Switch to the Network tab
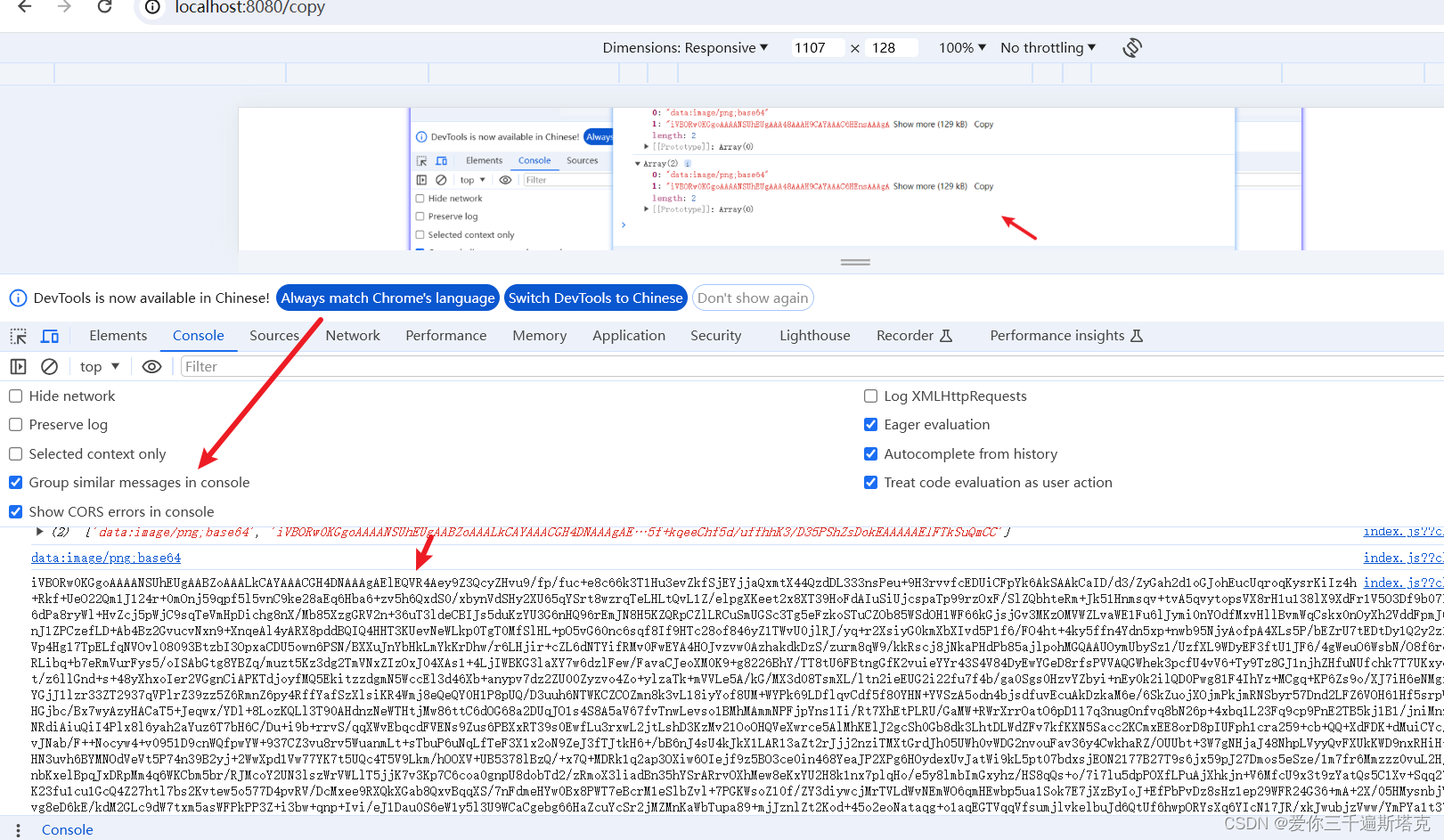Screen dimensions: 1444x840 tap(353, 336)
